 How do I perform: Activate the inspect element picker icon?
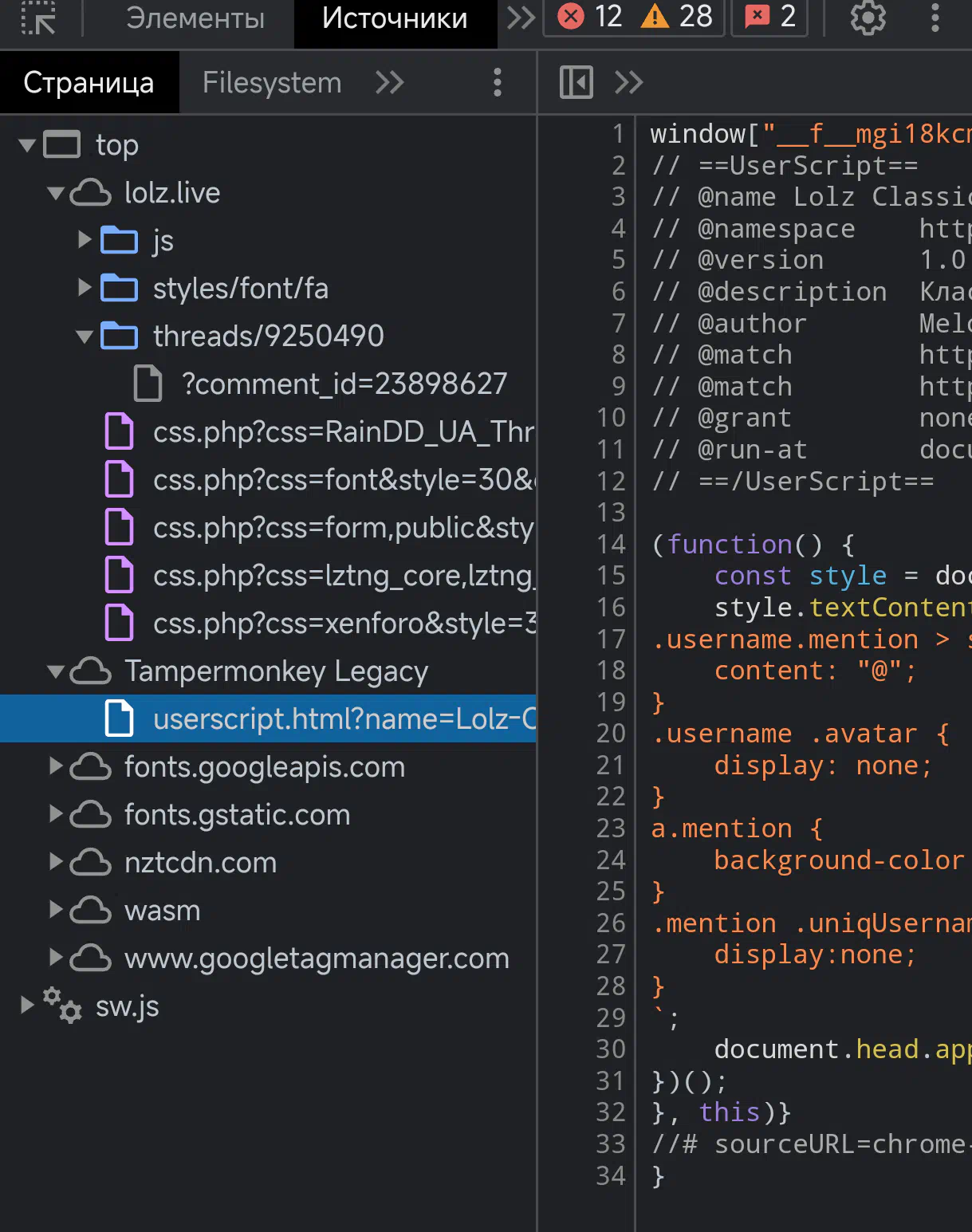point(37,18)
